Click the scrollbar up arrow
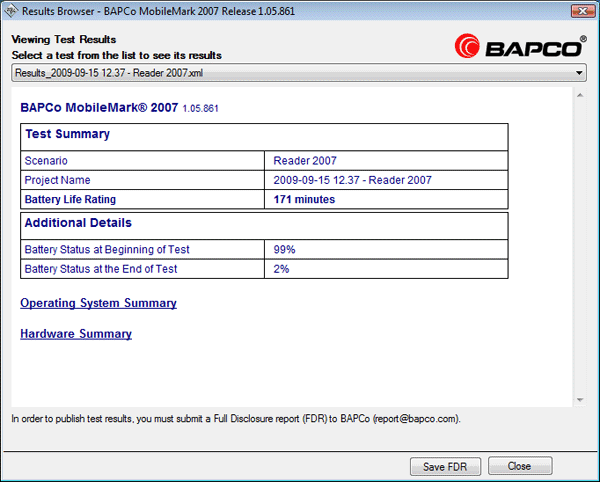Screen dimensions: 600x482 tap(580, 95)
